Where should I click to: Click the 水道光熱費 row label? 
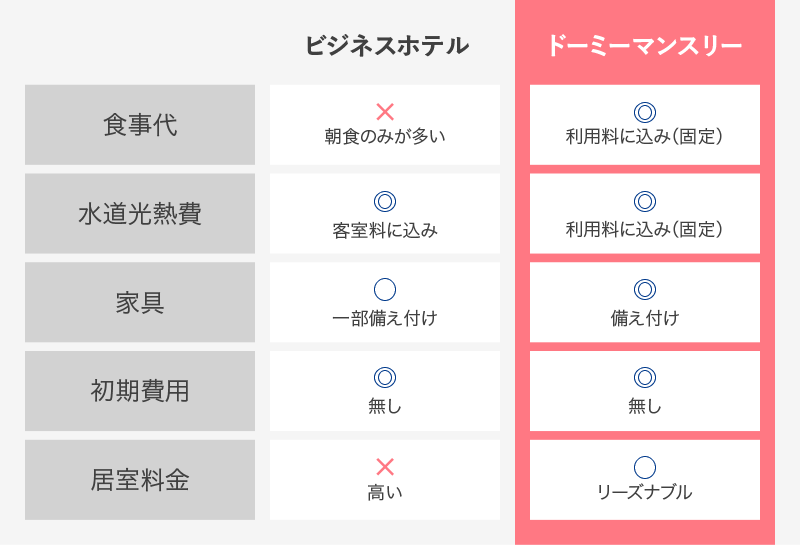tap(140, 213)
